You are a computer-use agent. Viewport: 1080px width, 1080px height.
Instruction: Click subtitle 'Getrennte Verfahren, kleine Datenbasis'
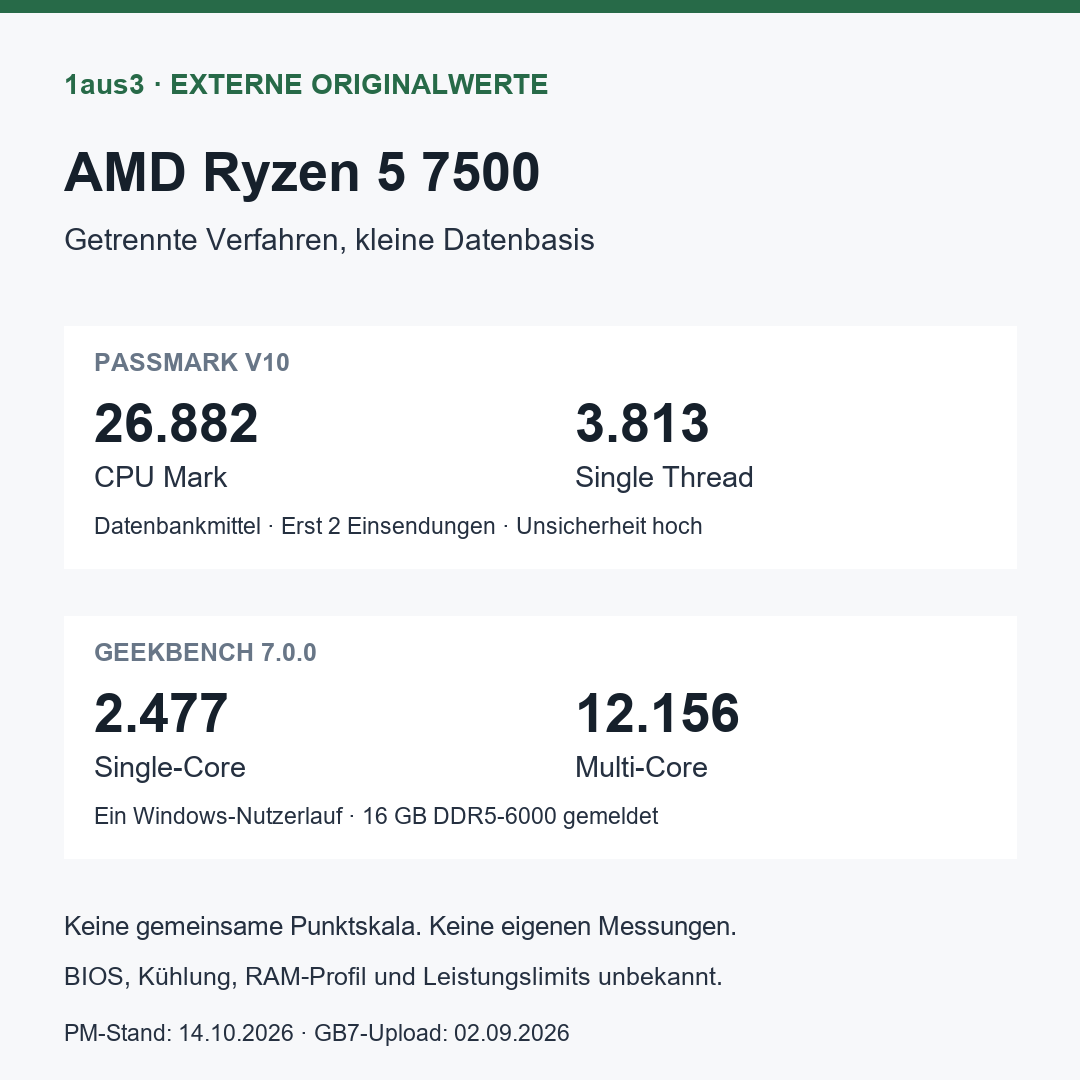[x=329, y=240]
